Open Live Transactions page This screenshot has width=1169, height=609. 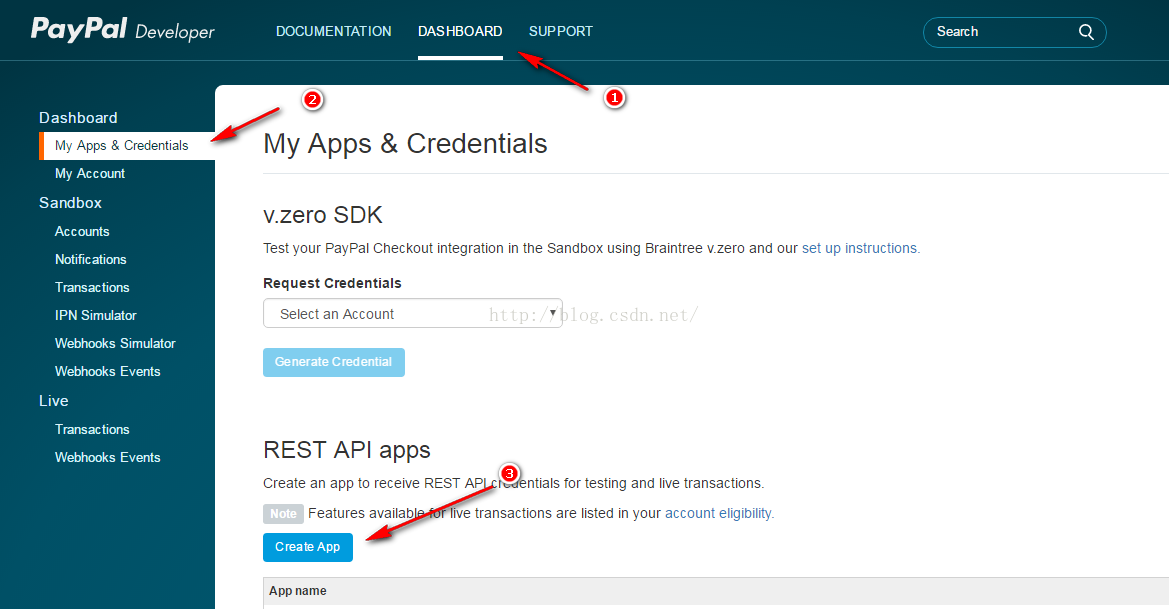[92, 429]
